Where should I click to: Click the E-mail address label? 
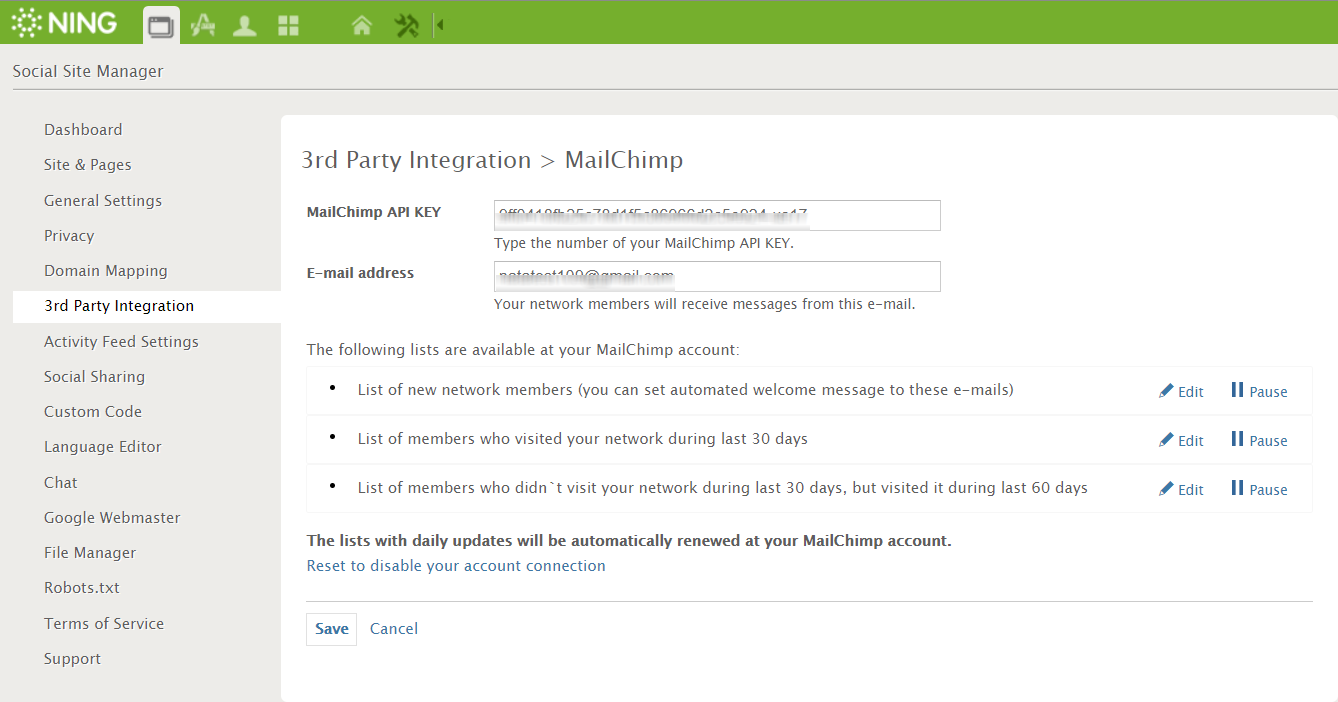pyautogui.click(x=360, y=273)
